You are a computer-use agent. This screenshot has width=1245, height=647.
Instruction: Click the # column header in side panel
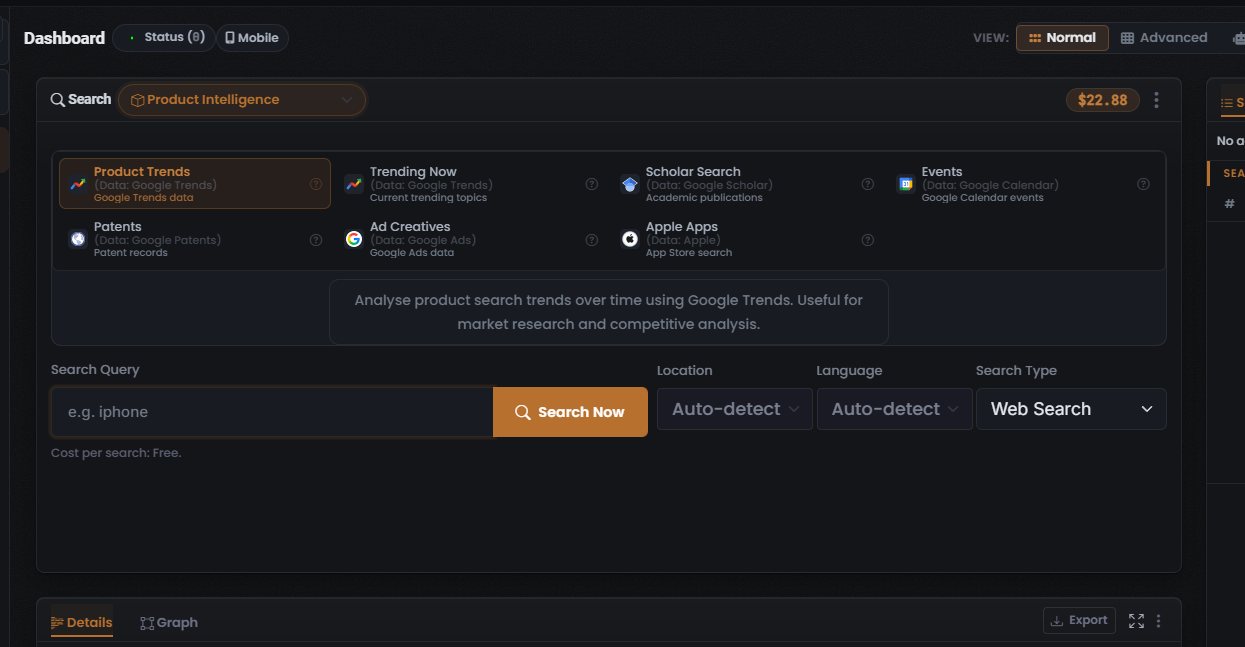[1229, 204]
